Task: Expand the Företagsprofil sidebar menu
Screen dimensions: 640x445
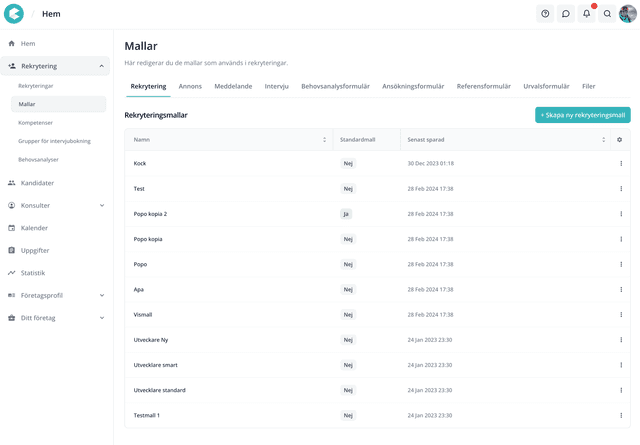Action: tap(102, 296)
